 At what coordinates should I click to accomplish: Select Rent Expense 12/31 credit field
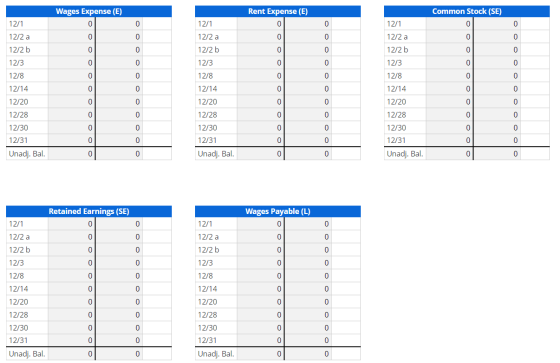(x=308, y=140)
